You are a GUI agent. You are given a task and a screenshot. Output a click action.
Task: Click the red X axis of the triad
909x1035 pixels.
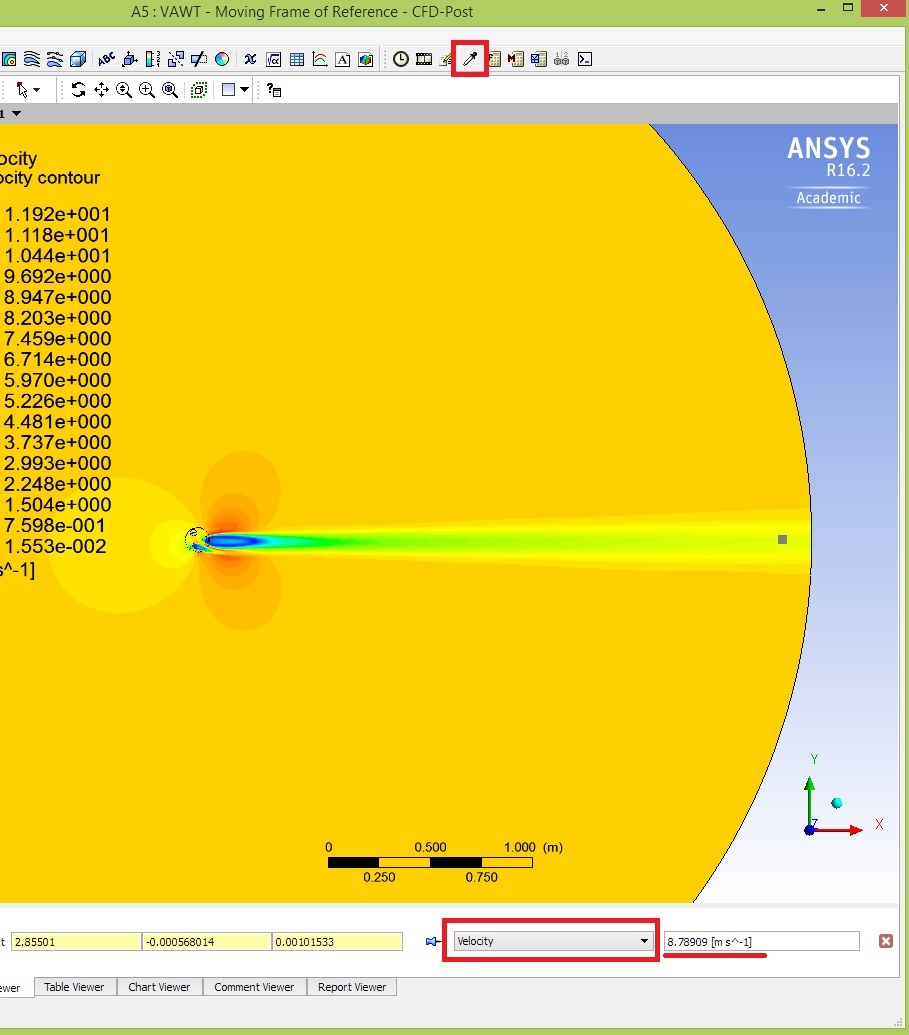[837, 830]
